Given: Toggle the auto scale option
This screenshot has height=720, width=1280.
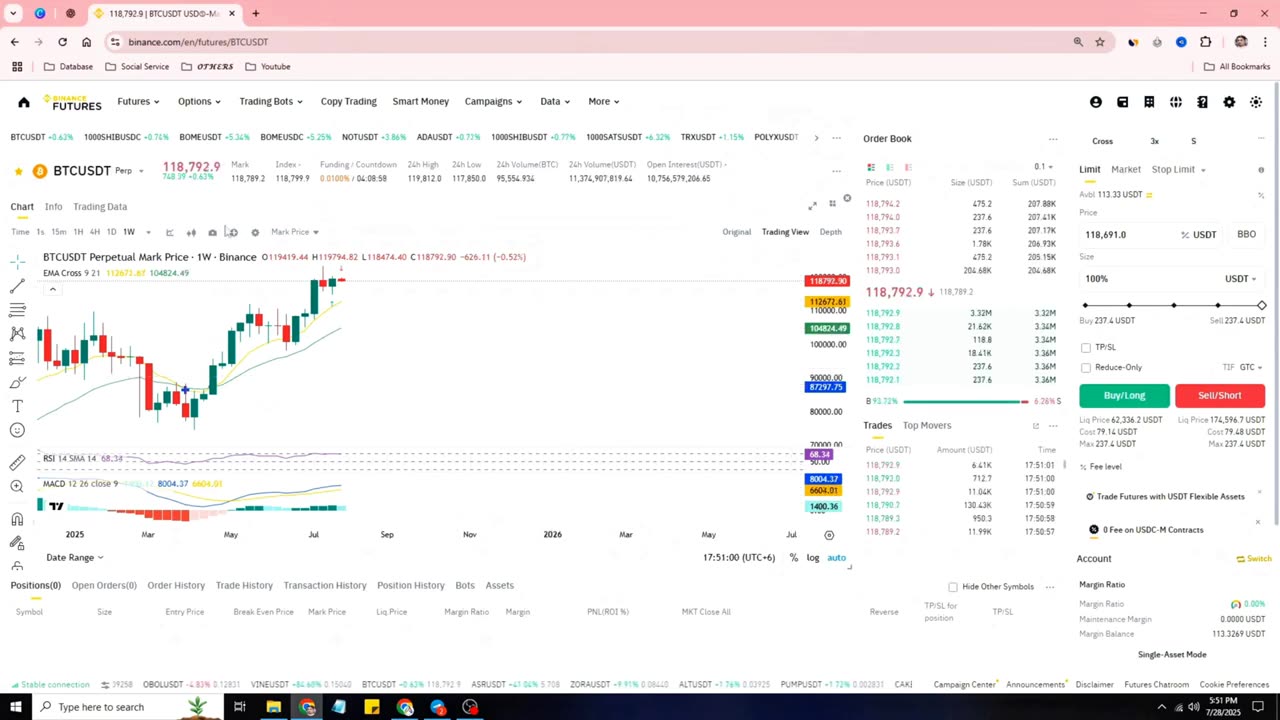Looking at the screenshot, I should tap(836, 558).
